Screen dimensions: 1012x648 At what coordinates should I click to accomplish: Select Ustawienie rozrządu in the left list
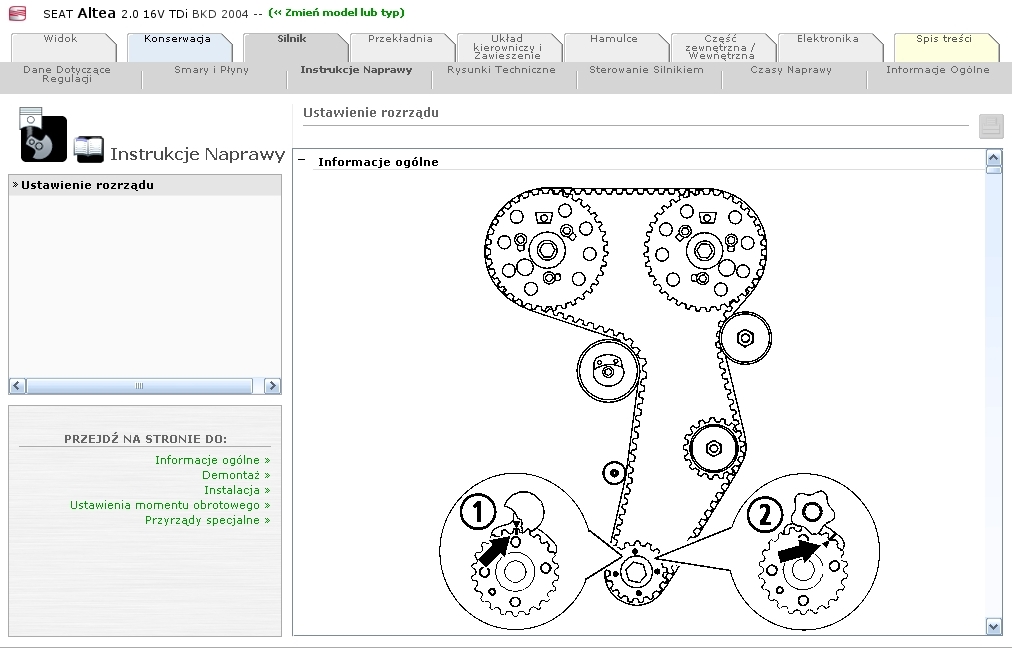click(145, 185)
